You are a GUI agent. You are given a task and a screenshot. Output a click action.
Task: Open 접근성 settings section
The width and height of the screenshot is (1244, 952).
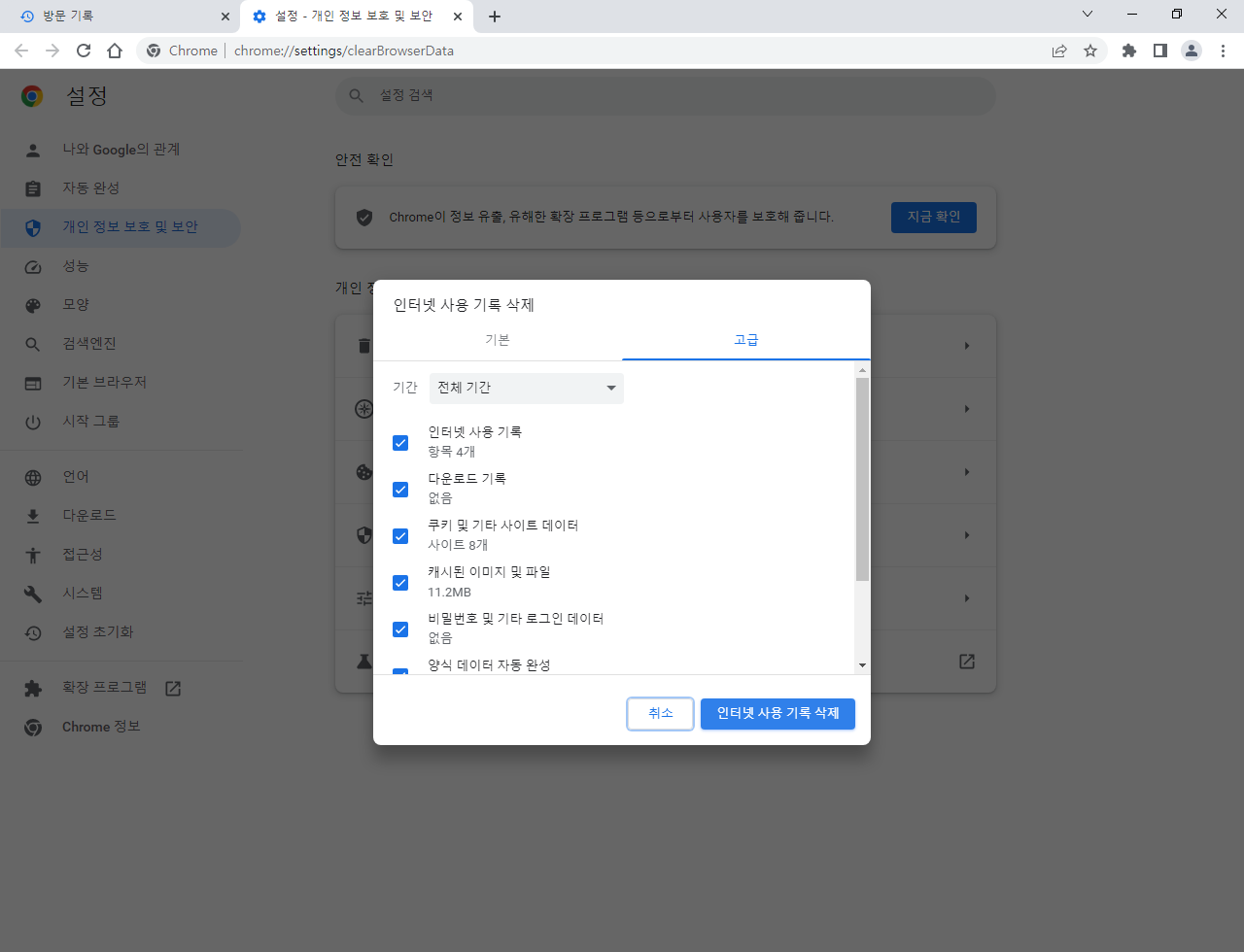click(x=121, y=555)
